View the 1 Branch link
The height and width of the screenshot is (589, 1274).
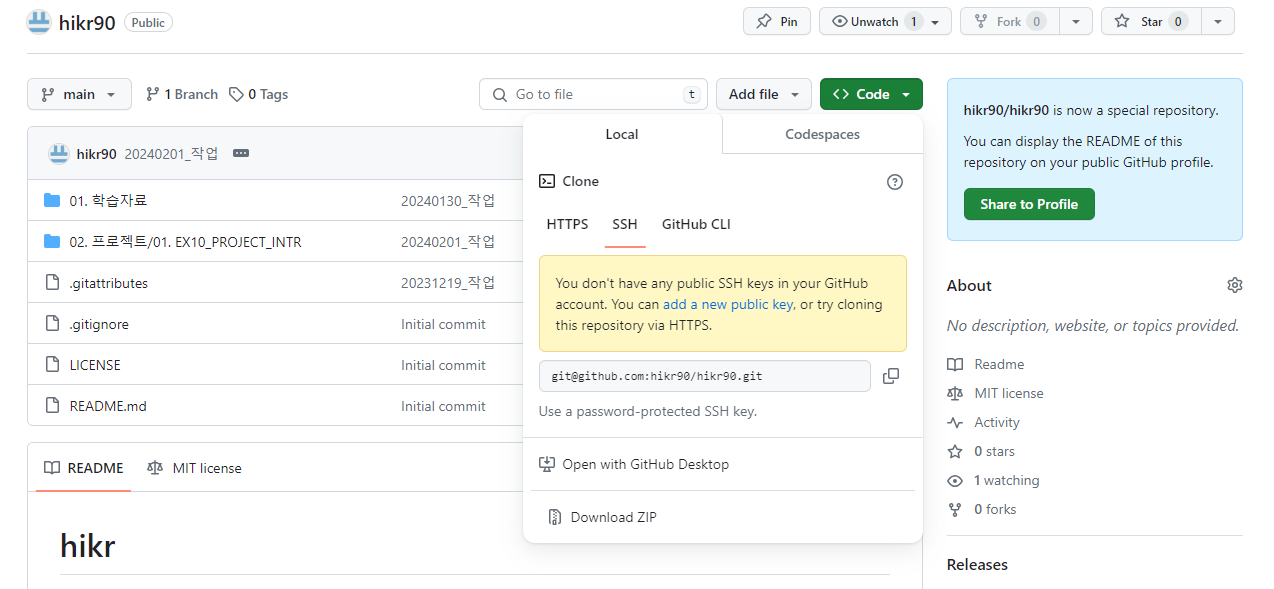point(181,94)
